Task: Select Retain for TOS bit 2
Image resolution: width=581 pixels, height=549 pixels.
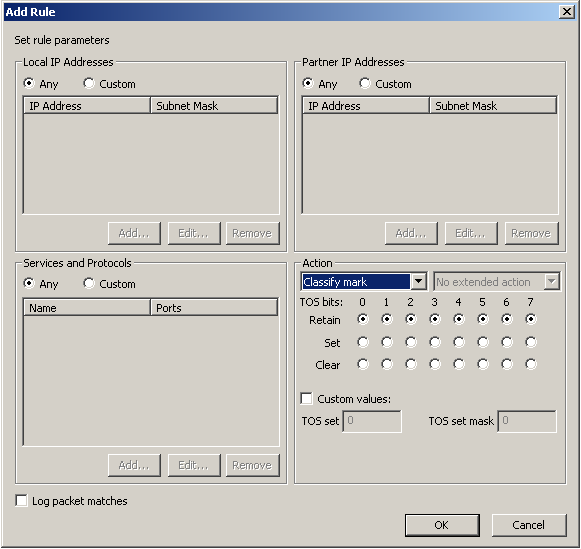Action: 411,319
